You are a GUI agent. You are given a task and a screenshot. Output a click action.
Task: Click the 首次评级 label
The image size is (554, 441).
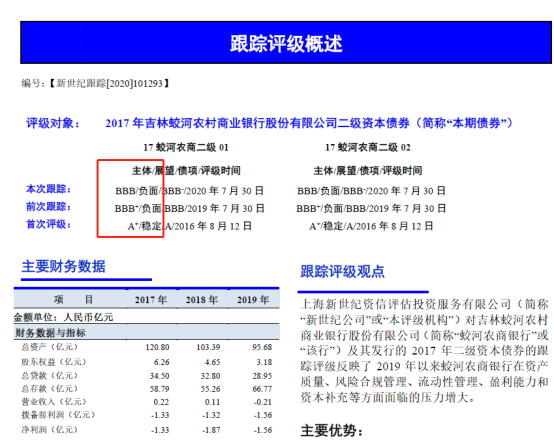pos(48,224)
